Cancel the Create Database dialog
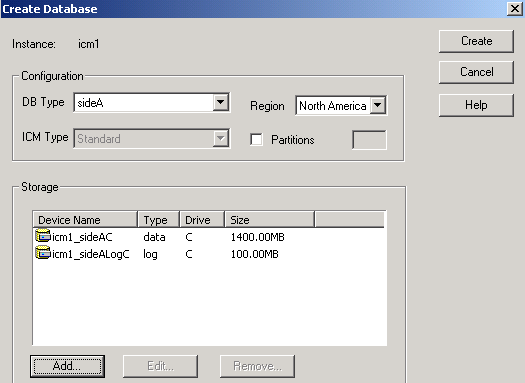The width and height of the screenshot is (525, 383). click(x=476, y=72)
